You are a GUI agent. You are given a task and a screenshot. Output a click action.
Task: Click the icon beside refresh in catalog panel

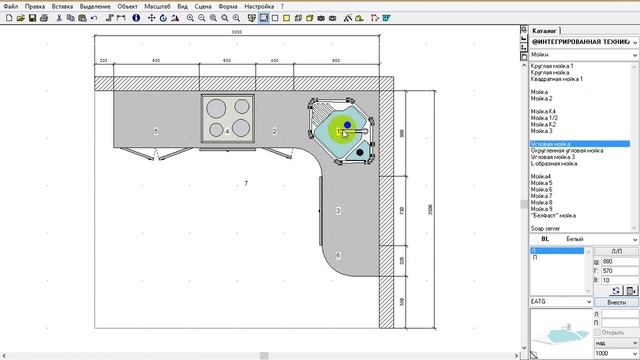631,291
